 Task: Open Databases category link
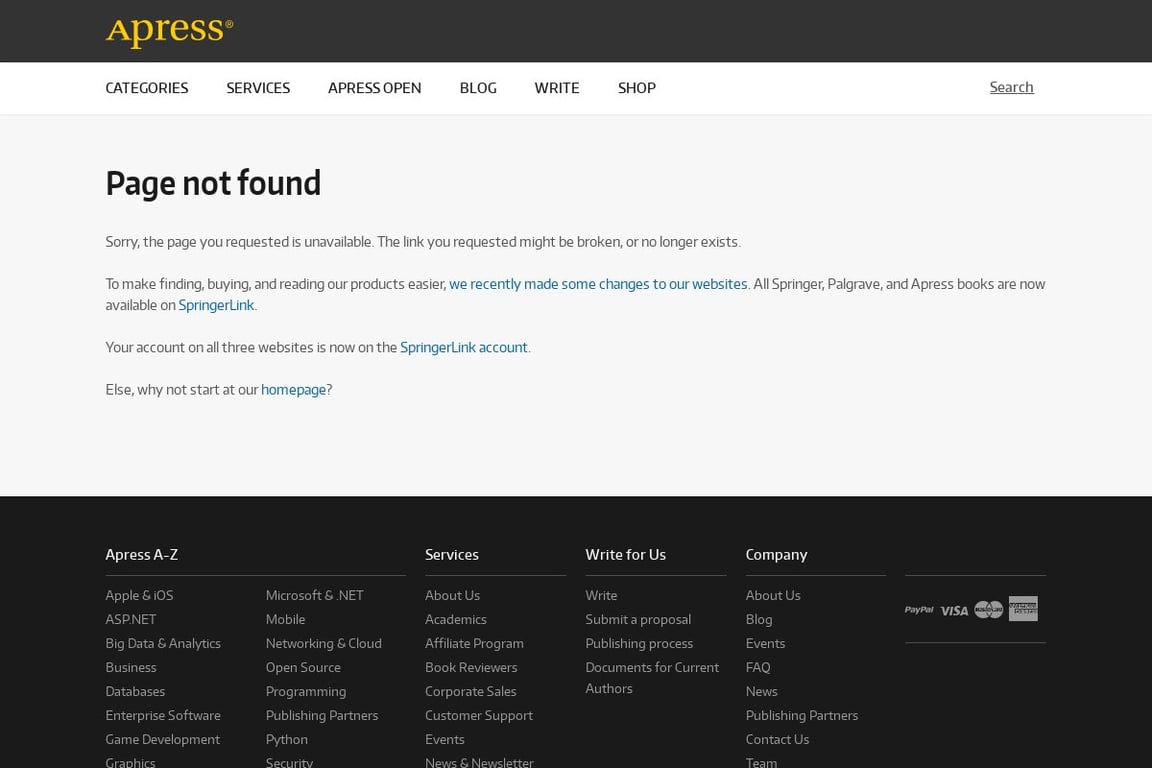[135, 692]
